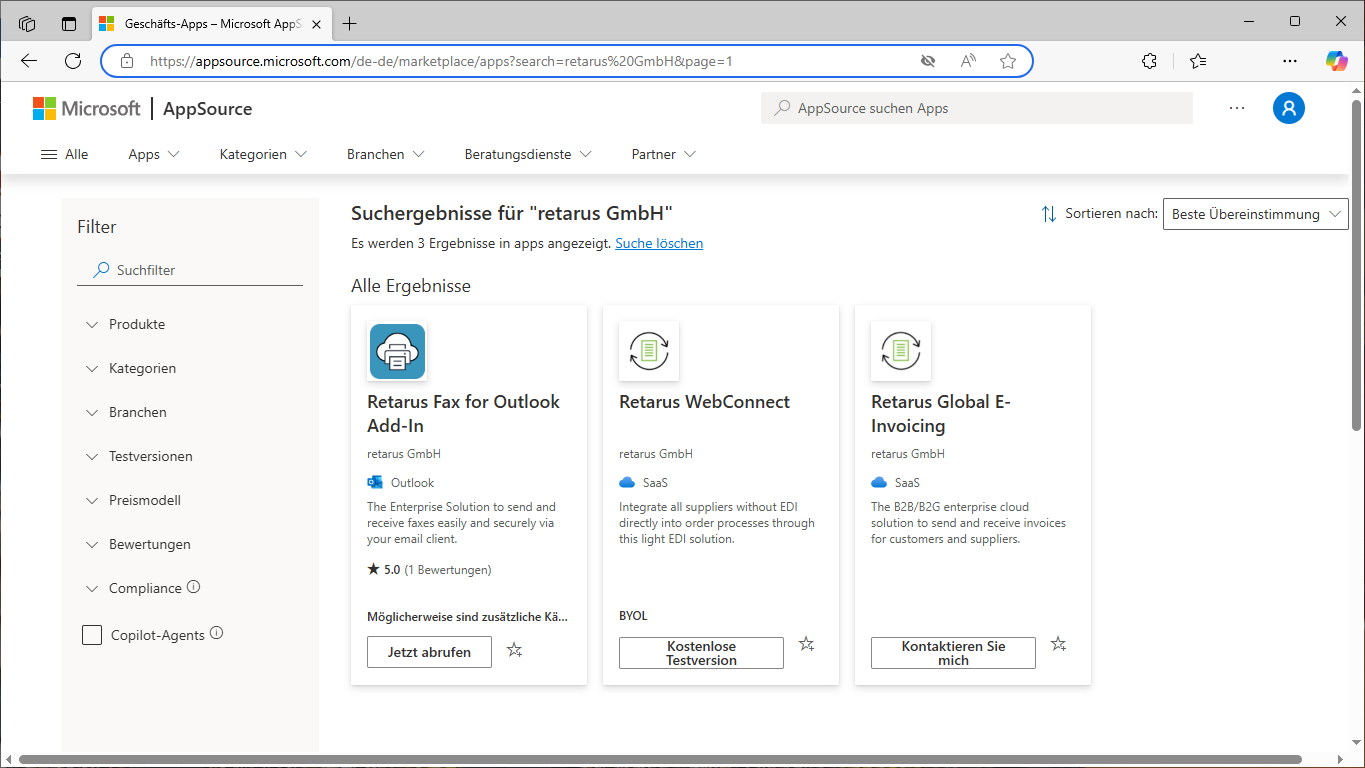Screen dimensions: 1365x768
Task: Open Retarus Global E-Invoicing app icon
Action: coord(901,351)
